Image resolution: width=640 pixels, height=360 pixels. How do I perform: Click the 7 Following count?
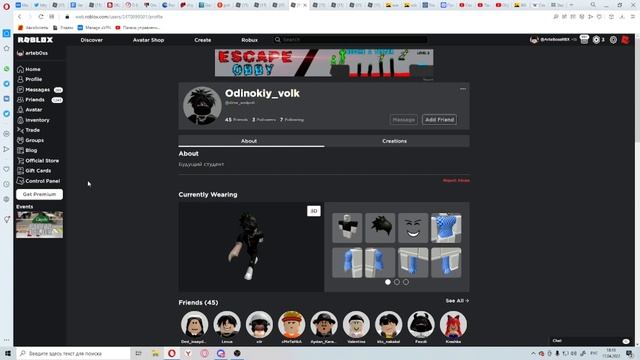pyautogui.click(x=292, y=120)
